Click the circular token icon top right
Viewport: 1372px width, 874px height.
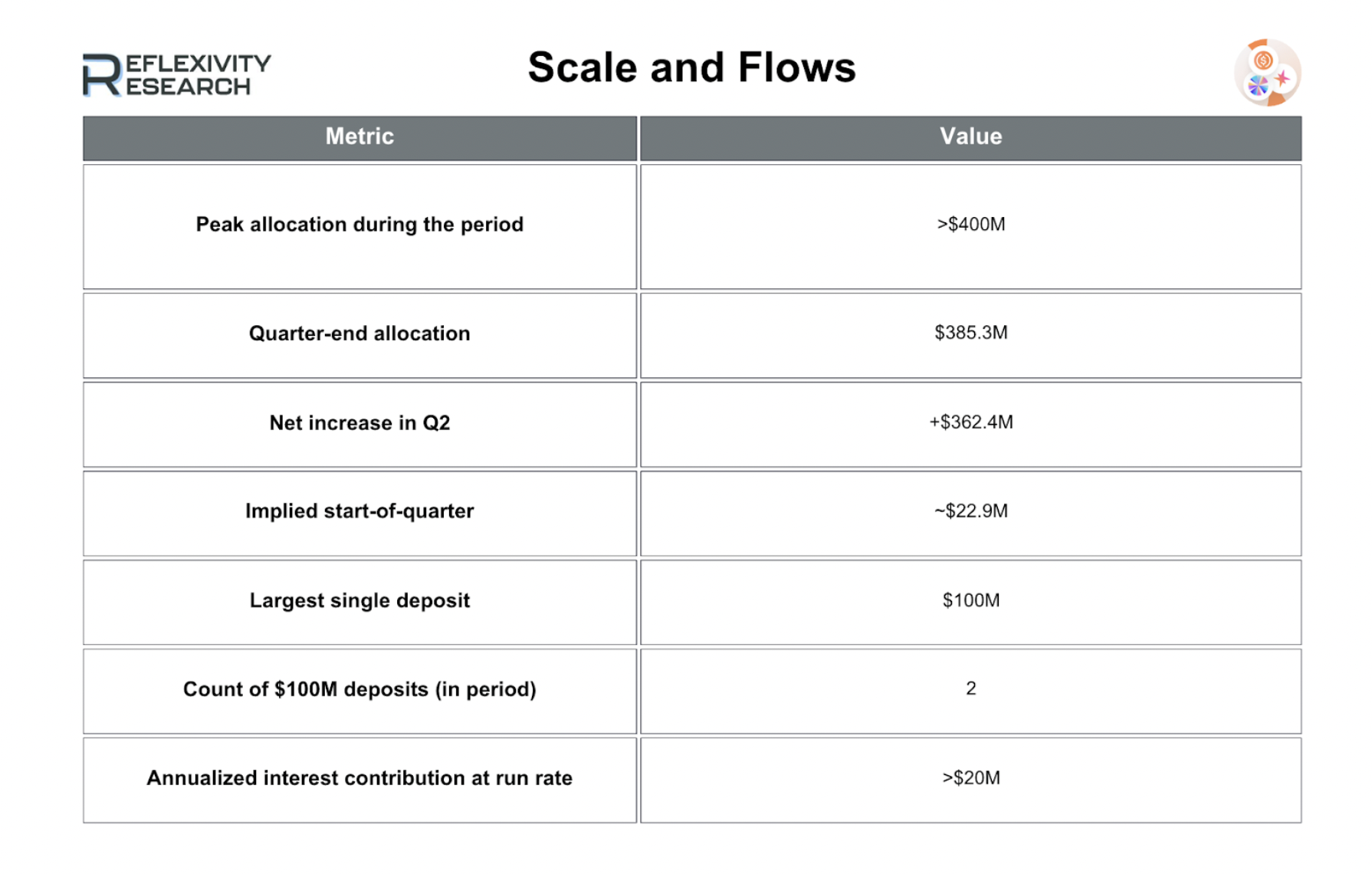click(1266, 73)
